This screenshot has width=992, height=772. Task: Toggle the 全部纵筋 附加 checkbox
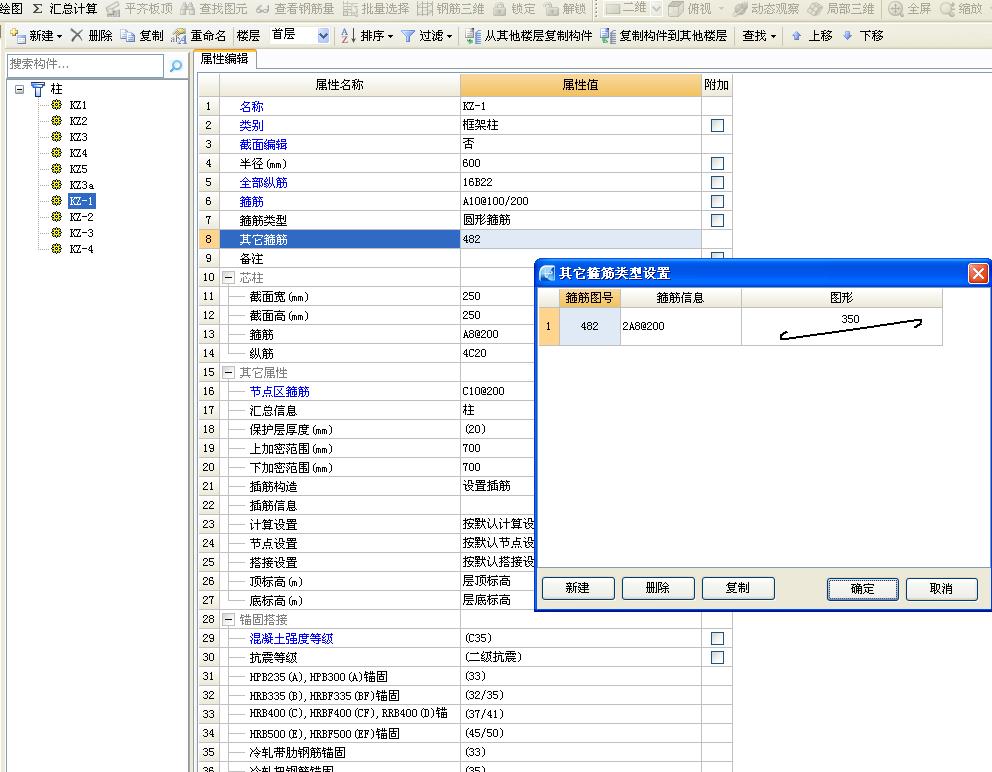(717, 182)
